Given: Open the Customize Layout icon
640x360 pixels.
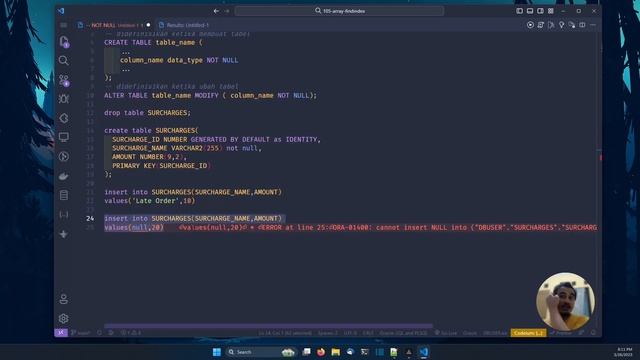Looking at the screenshot, I should [x=551, y=11].
